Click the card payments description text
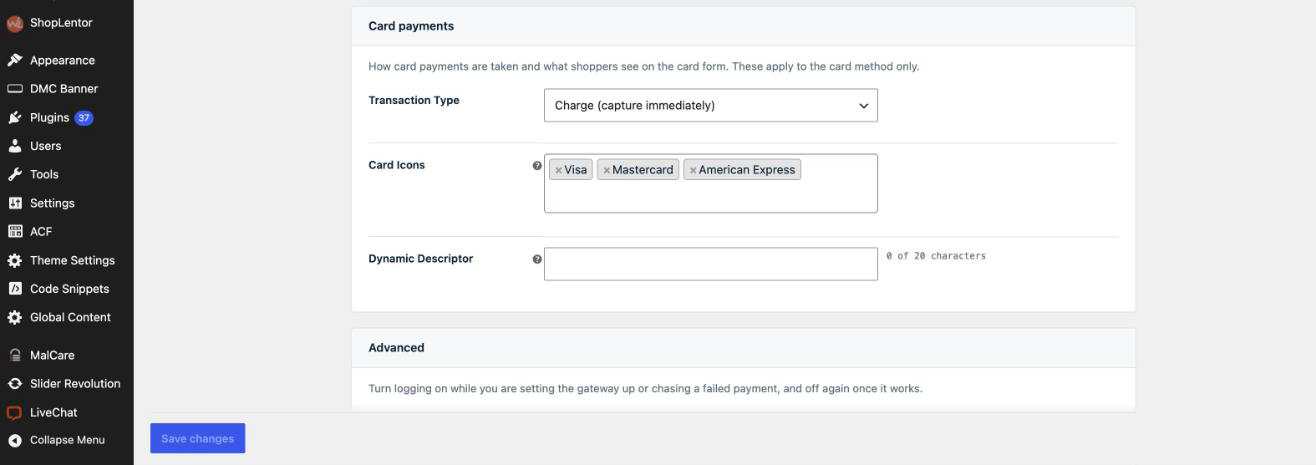The height and width of the screenshot is (465, 1316). (x=643, y=67)
